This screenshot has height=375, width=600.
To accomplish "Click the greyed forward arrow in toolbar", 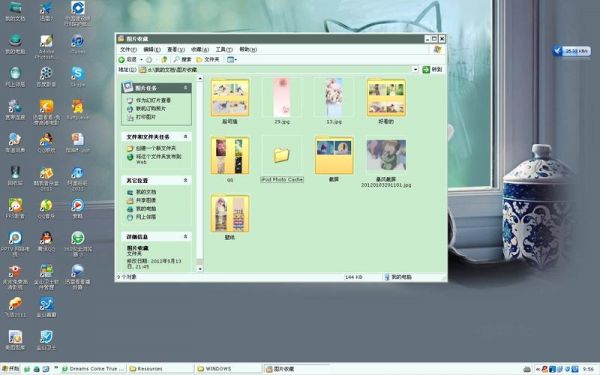I will (150, 60).
